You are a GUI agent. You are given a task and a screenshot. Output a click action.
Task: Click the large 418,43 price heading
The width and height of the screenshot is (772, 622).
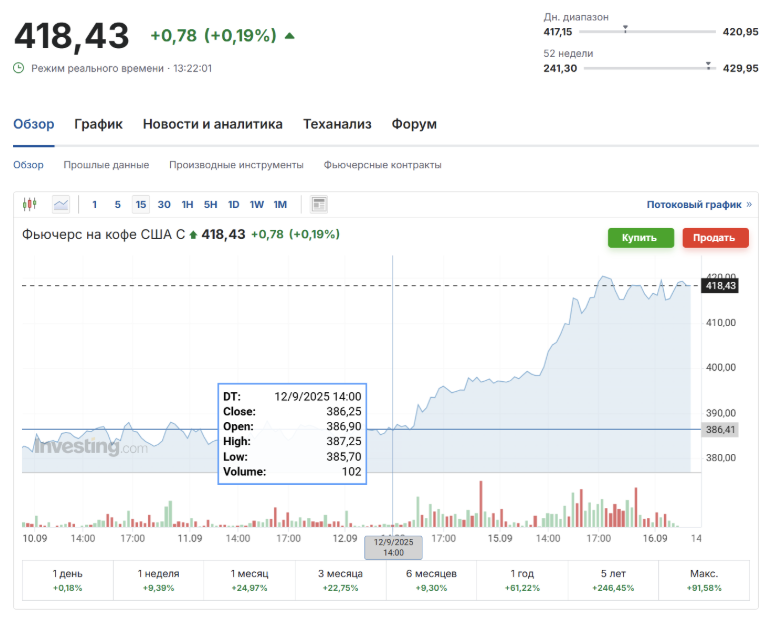click(x=72, y=36)
